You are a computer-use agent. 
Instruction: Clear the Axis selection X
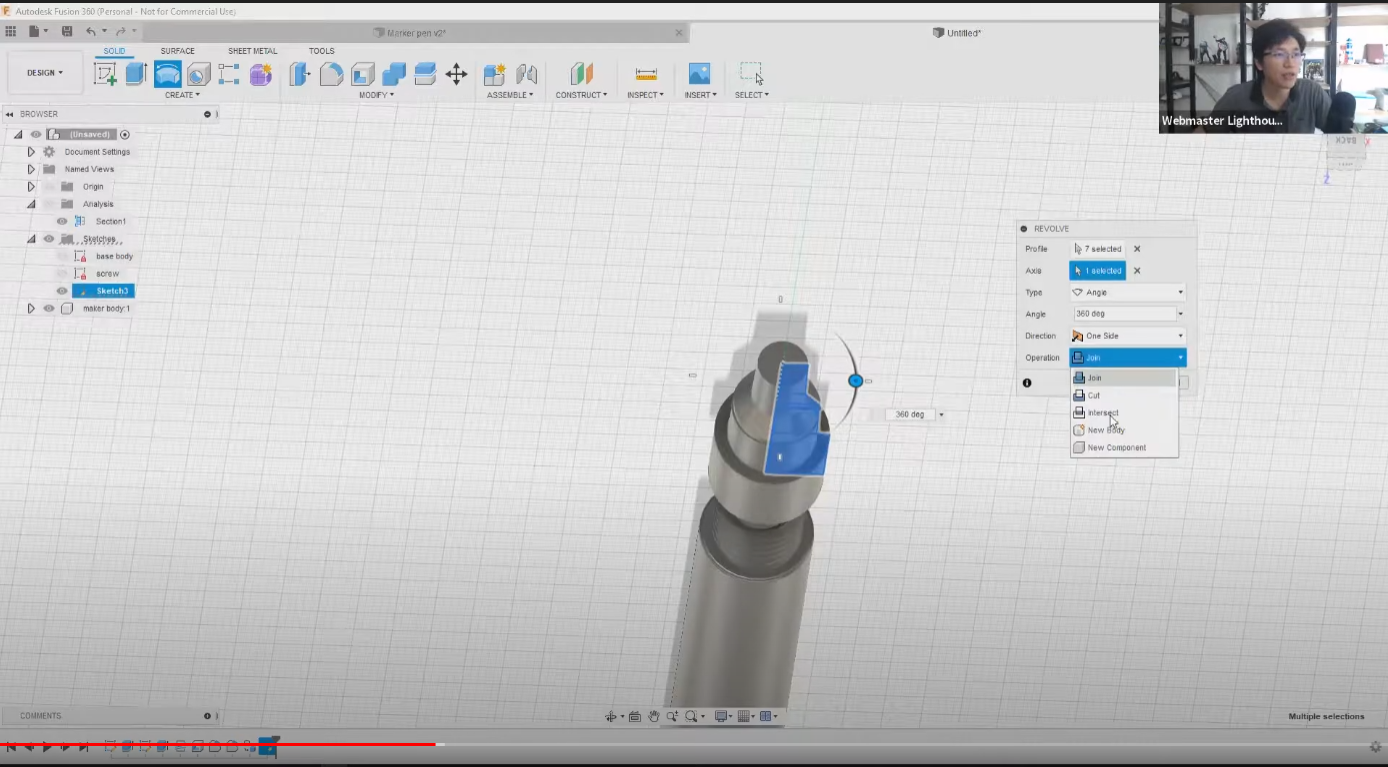pyautogui.click(x=1137, y=271)
